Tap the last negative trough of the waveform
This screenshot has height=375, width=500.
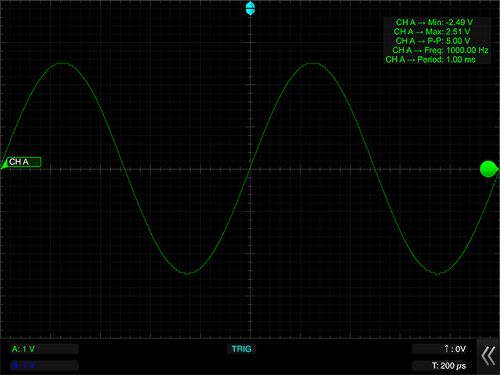click(x=437, y=274)
